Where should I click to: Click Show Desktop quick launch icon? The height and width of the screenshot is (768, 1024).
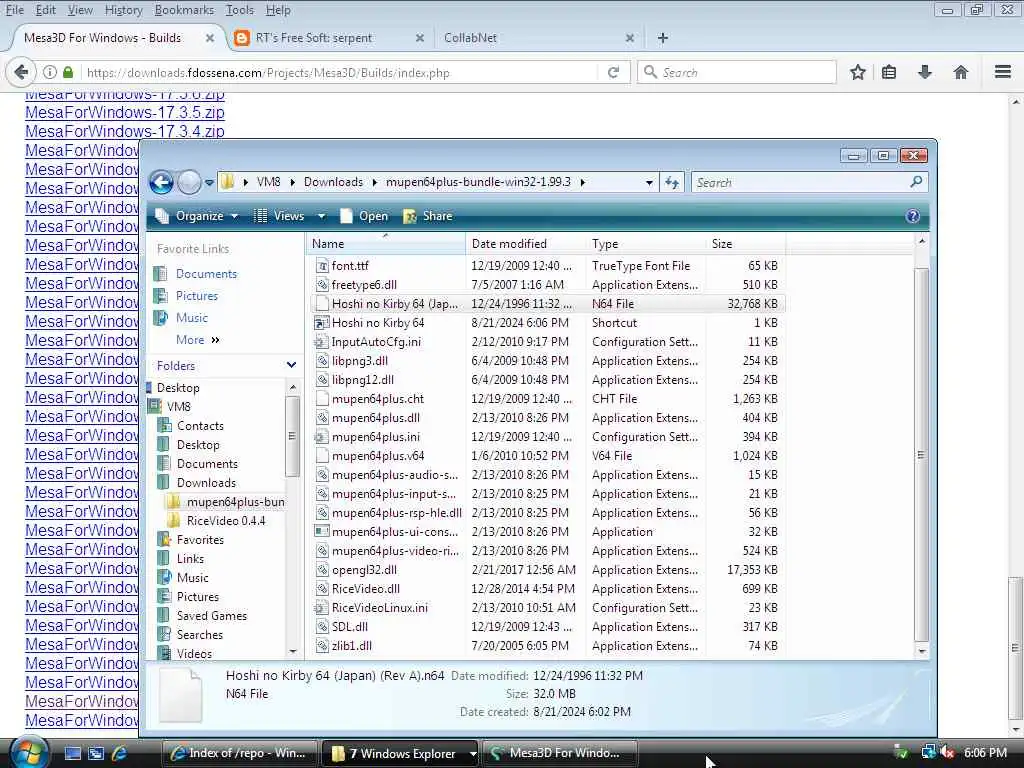pos(72,753)
